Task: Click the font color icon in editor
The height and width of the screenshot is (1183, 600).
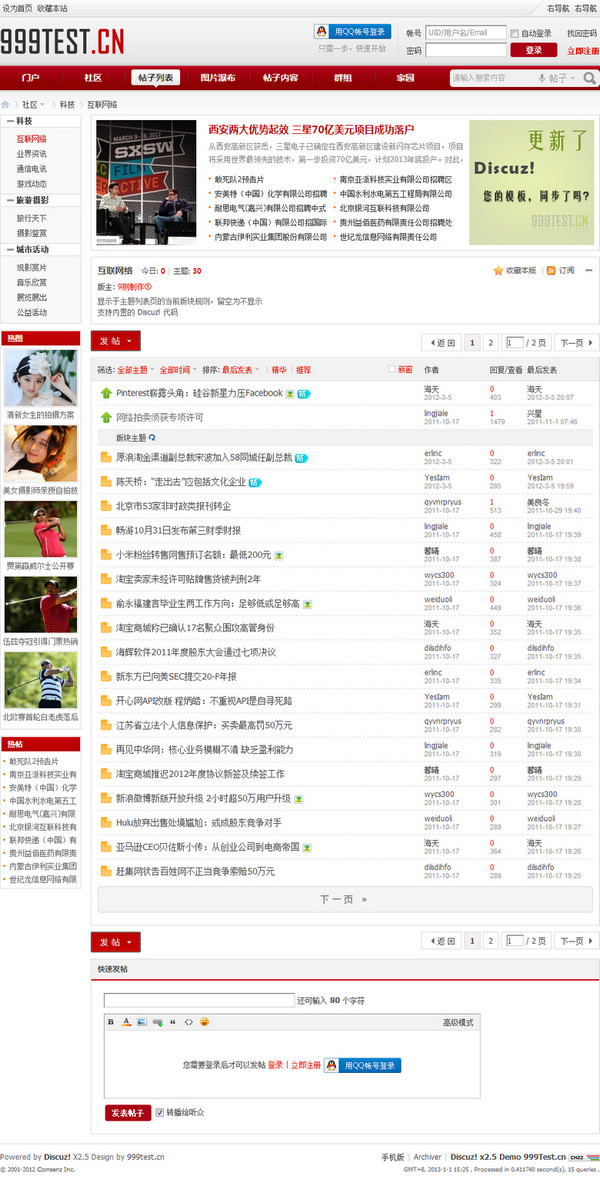Action: pos(126,1022)
